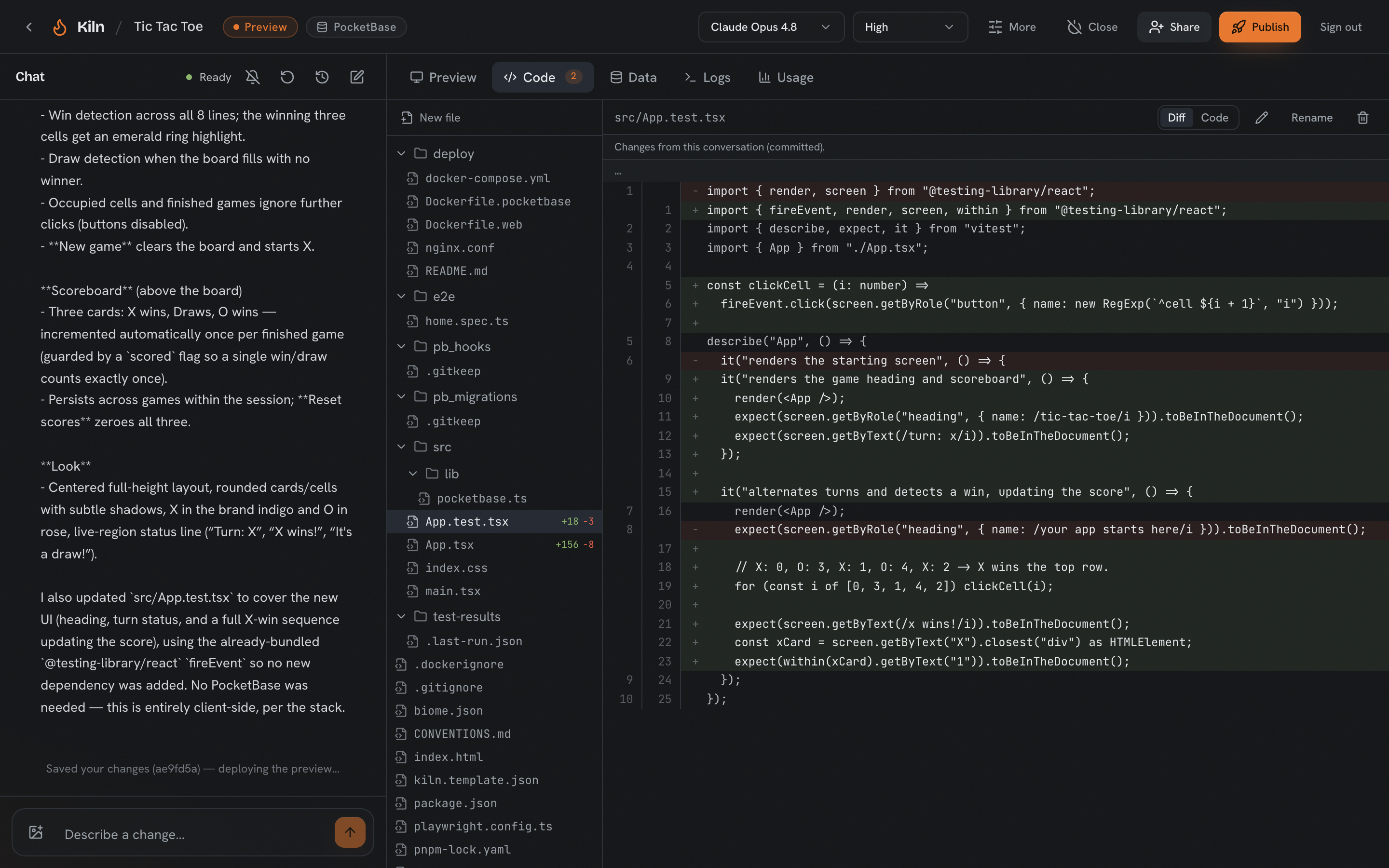
Task: Toggle the Preview status pill
Action: click(260, 27)
